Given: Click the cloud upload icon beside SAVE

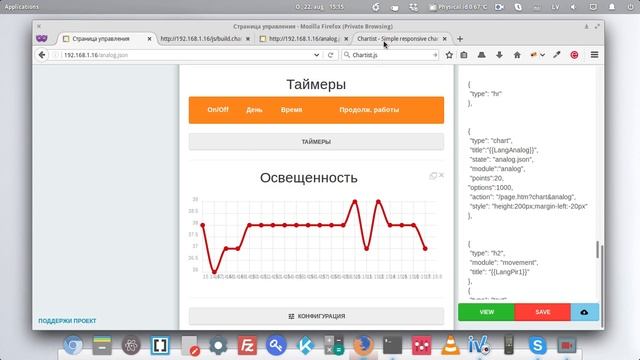Looking at the screenshot, I should pos(584,312).
